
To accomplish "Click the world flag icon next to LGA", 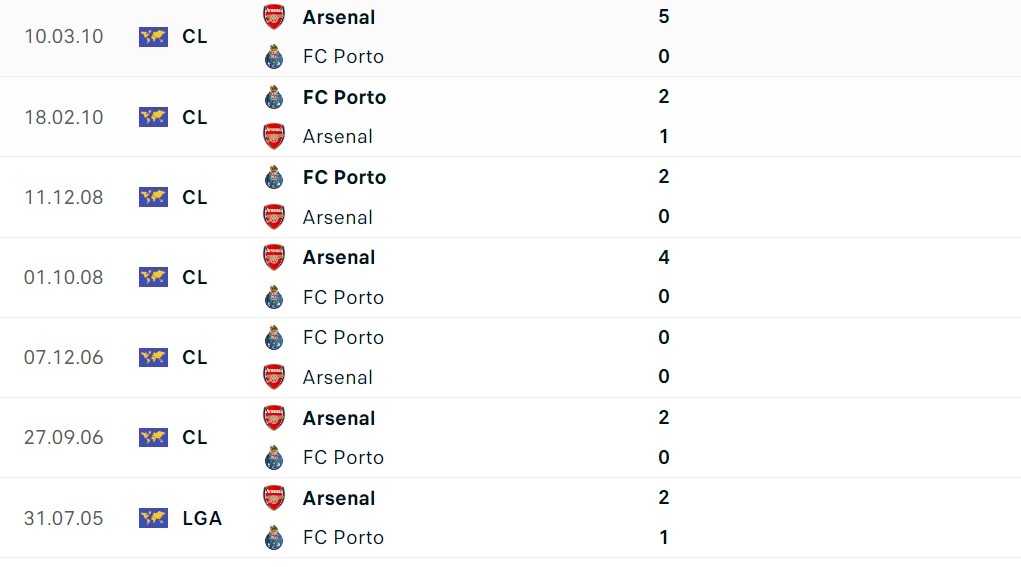I will point(153,518).
